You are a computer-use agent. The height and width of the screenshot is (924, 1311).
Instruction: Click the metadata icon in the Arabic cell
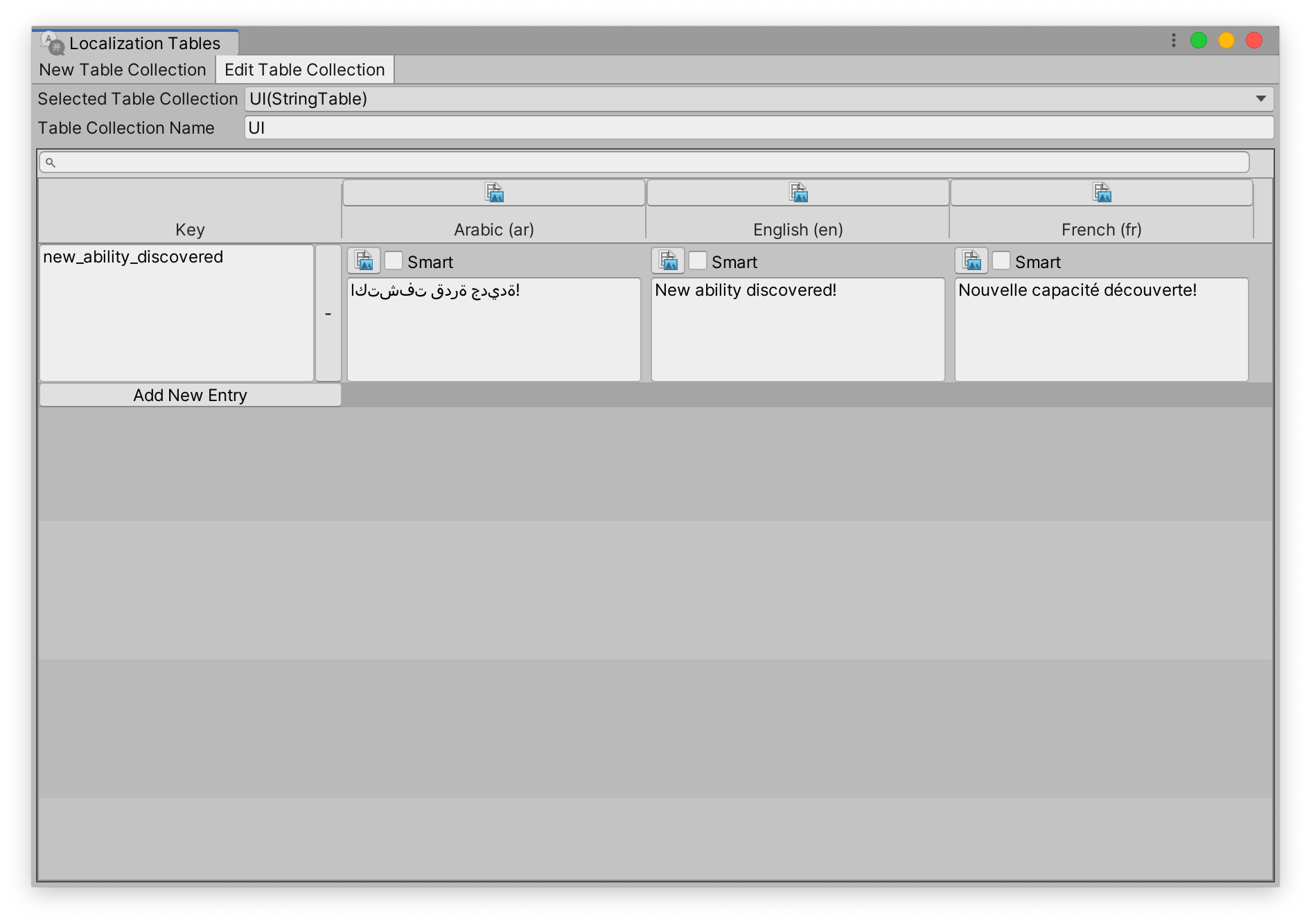363,260
